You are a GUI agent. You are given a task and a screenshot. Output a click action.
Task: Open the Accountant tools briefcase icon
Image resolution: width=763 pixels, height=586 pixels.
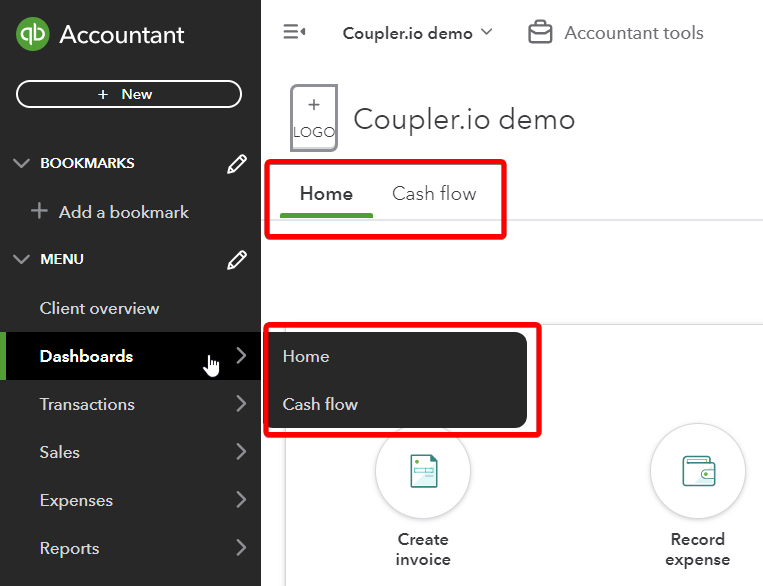[540, 32]
